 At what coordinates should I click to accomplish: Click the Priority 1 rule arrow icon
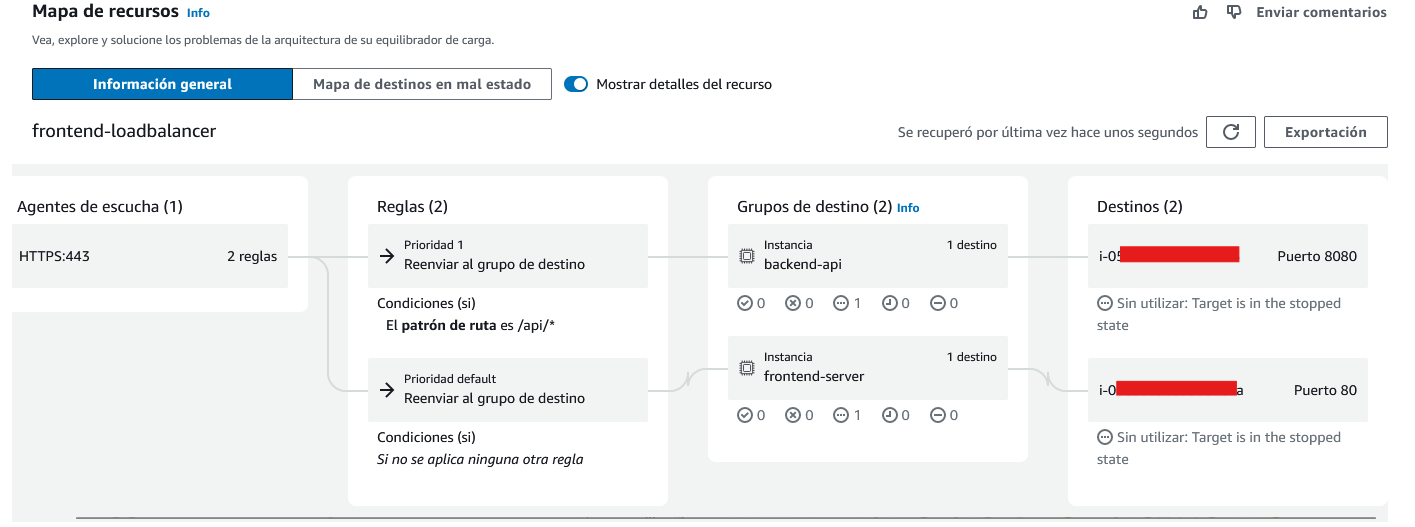(x=387, y=256)
